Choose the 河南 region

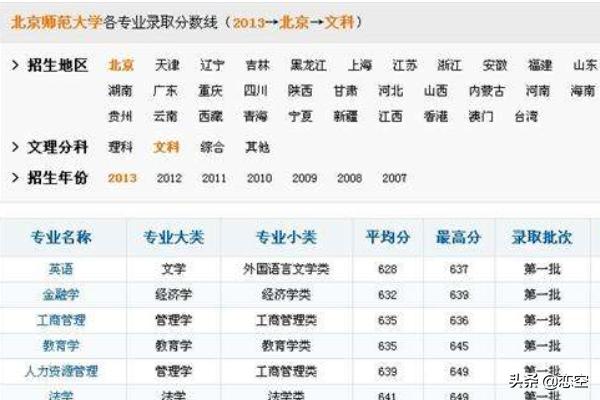[538, 91]
